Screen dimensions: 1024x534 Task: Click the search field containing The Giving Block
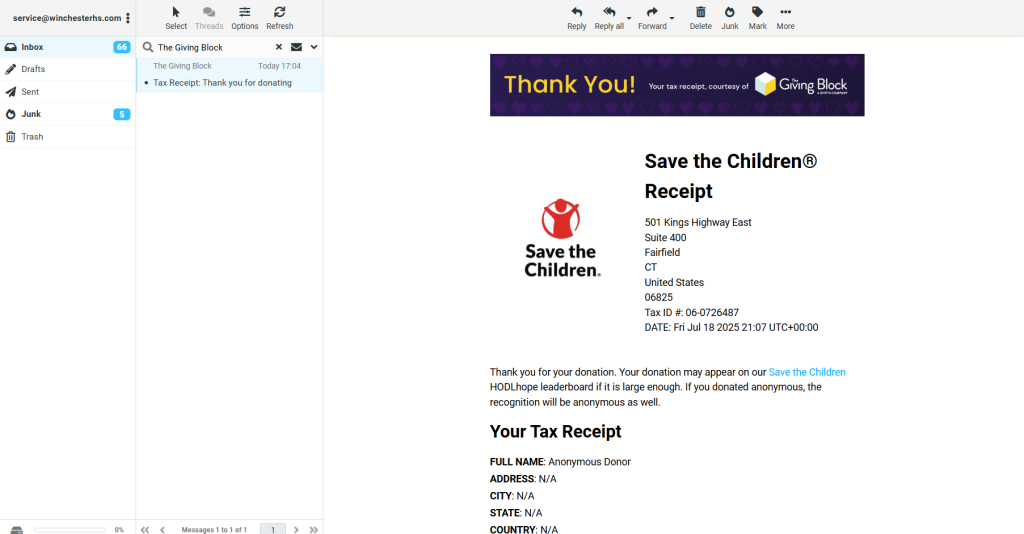click(213, 47)
